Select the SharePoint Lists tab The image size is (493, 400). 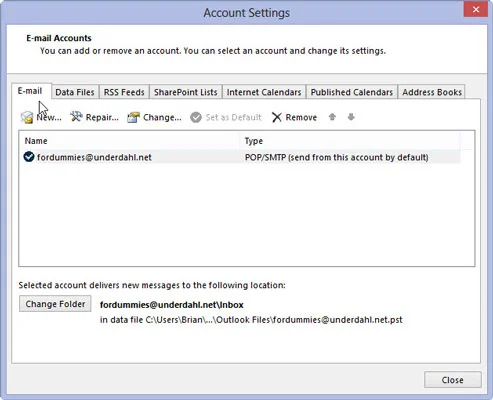[x=186, y=92]
